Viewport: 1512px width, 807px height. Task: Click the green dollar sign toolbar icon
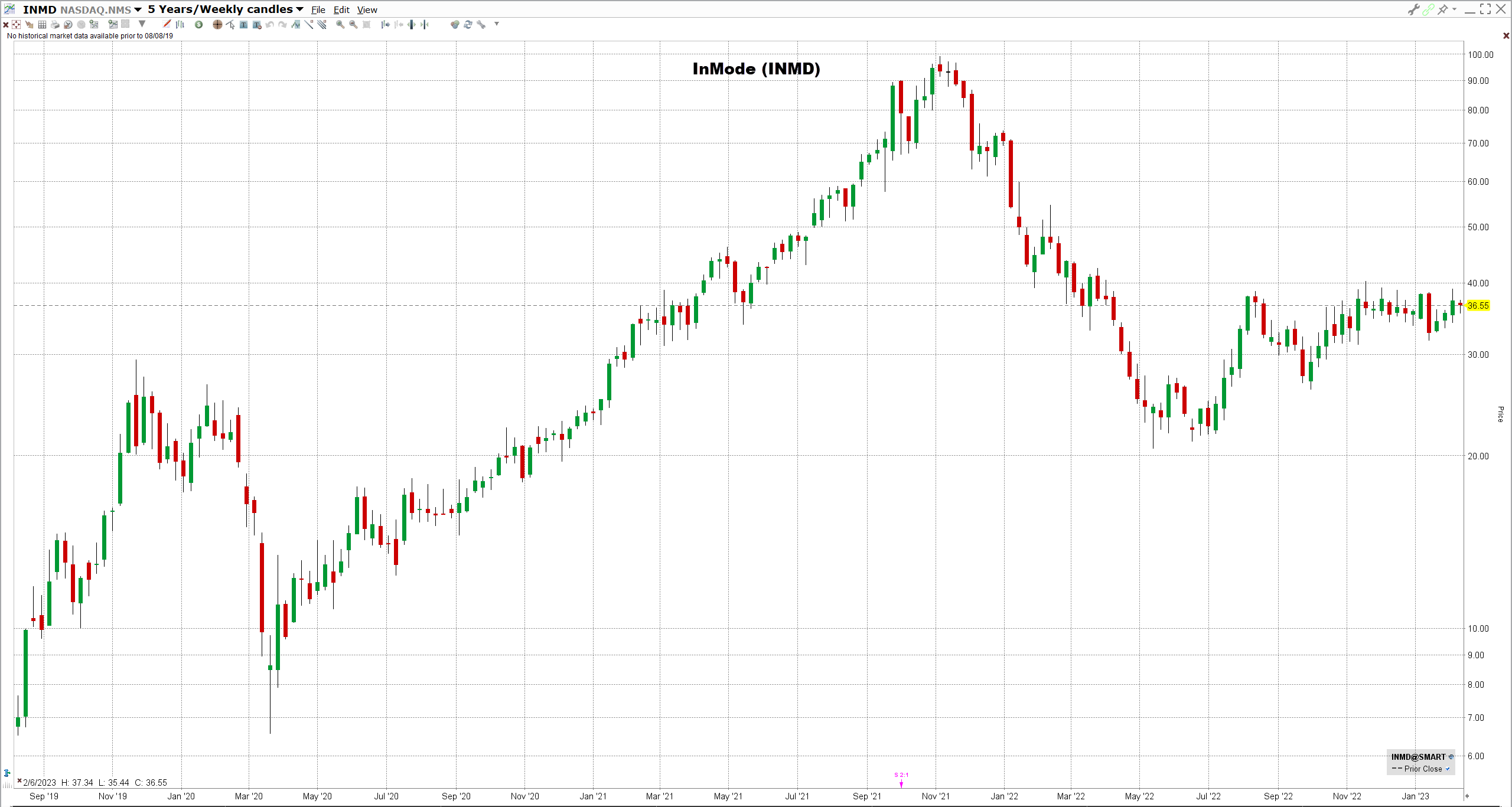pyautogui.click(x=198, y=24)
